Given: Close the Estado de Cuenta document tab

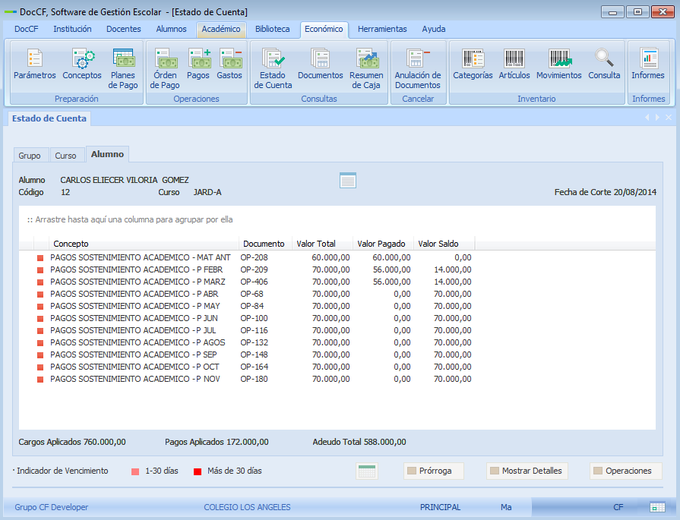Looking at the screenshot, I should pos(669,118).
